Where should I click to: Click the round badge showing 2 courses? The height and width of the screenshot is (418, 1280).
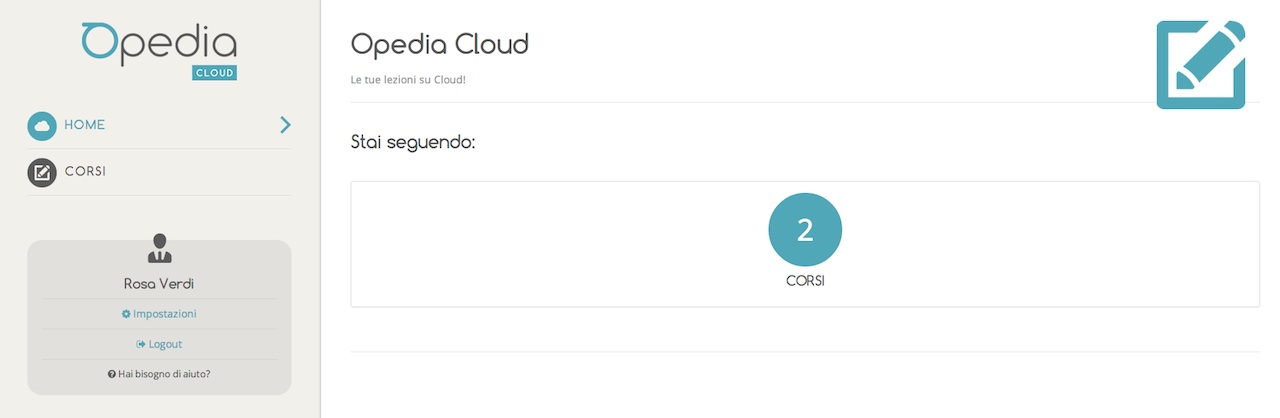click(x=805, y=230)
